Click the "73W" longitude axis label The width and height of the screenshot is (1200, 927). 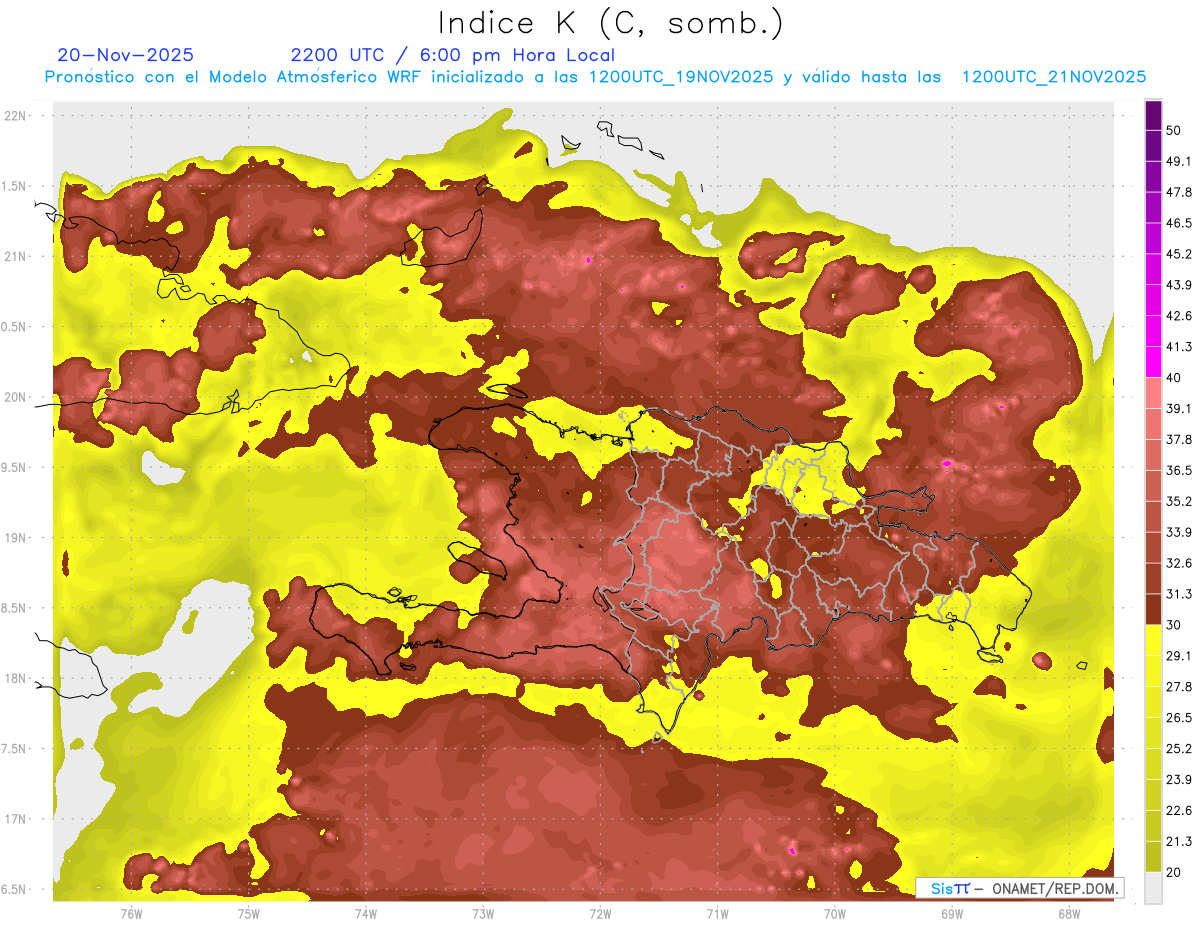pyautogui.click(x=483, y=914)
